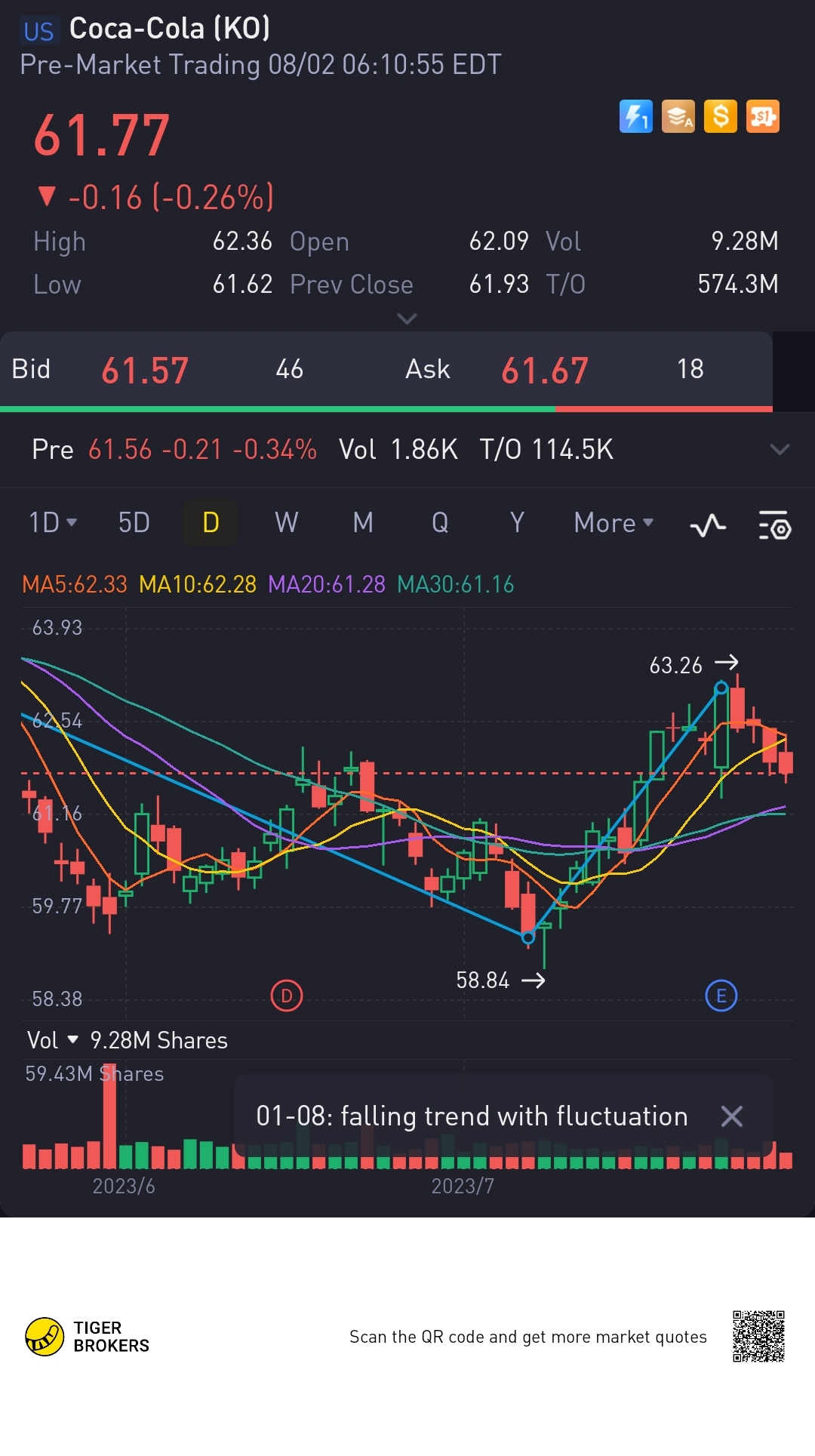Tap the 59.43M Shares volume scale label

click(x=94, y=1074)
